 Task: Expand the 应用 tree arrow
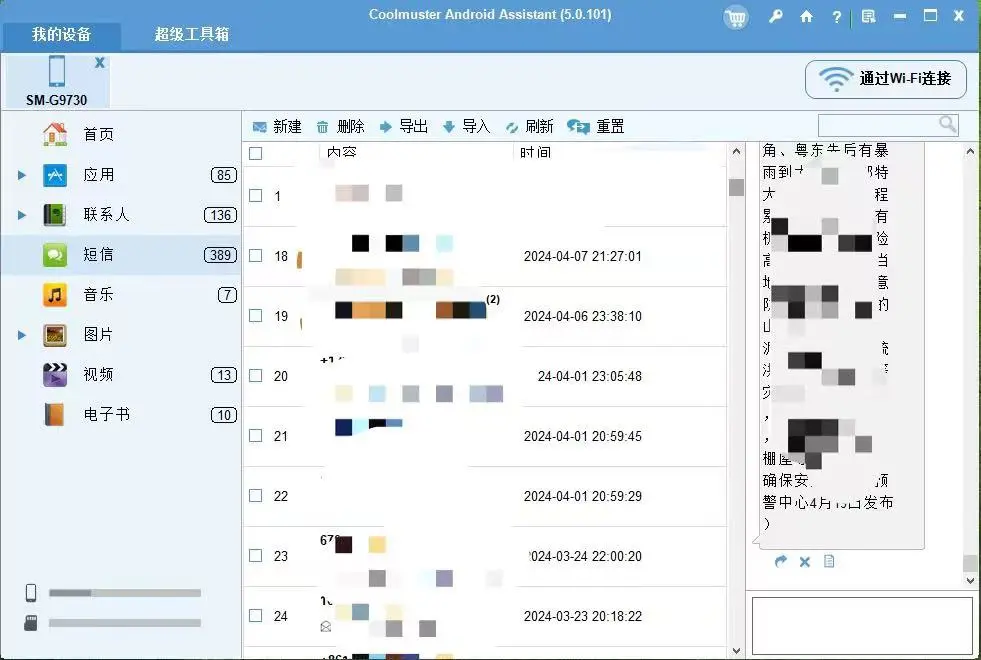[x=22, y=175]
